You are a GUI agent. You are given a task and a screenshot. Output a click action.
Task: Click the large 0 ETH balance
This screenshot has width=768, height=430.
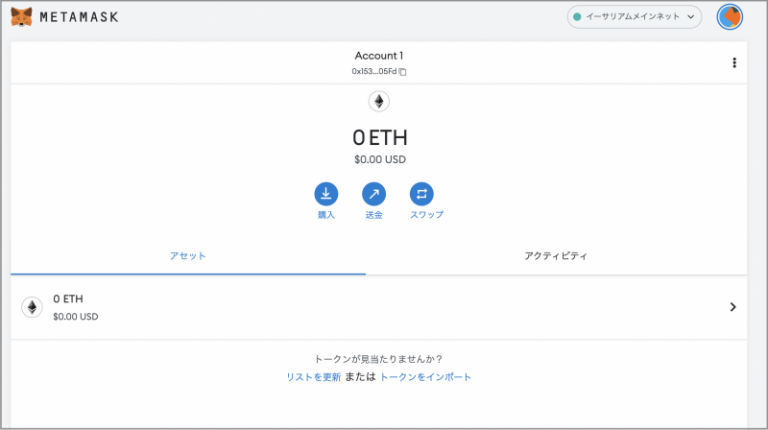(379, 138)
